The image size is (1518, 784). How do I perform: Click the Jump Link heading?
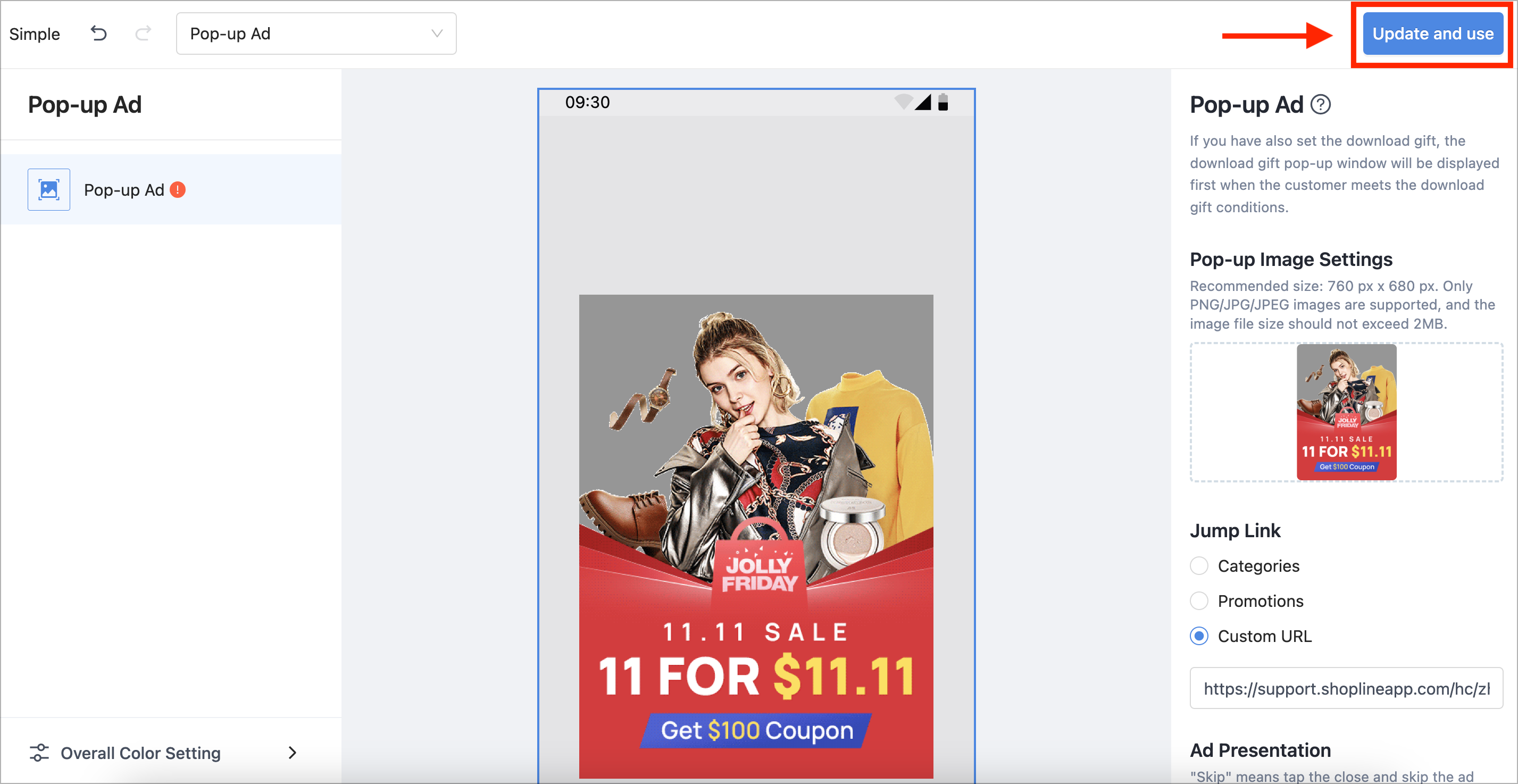pyautogui.click(x=1235, y=530)
